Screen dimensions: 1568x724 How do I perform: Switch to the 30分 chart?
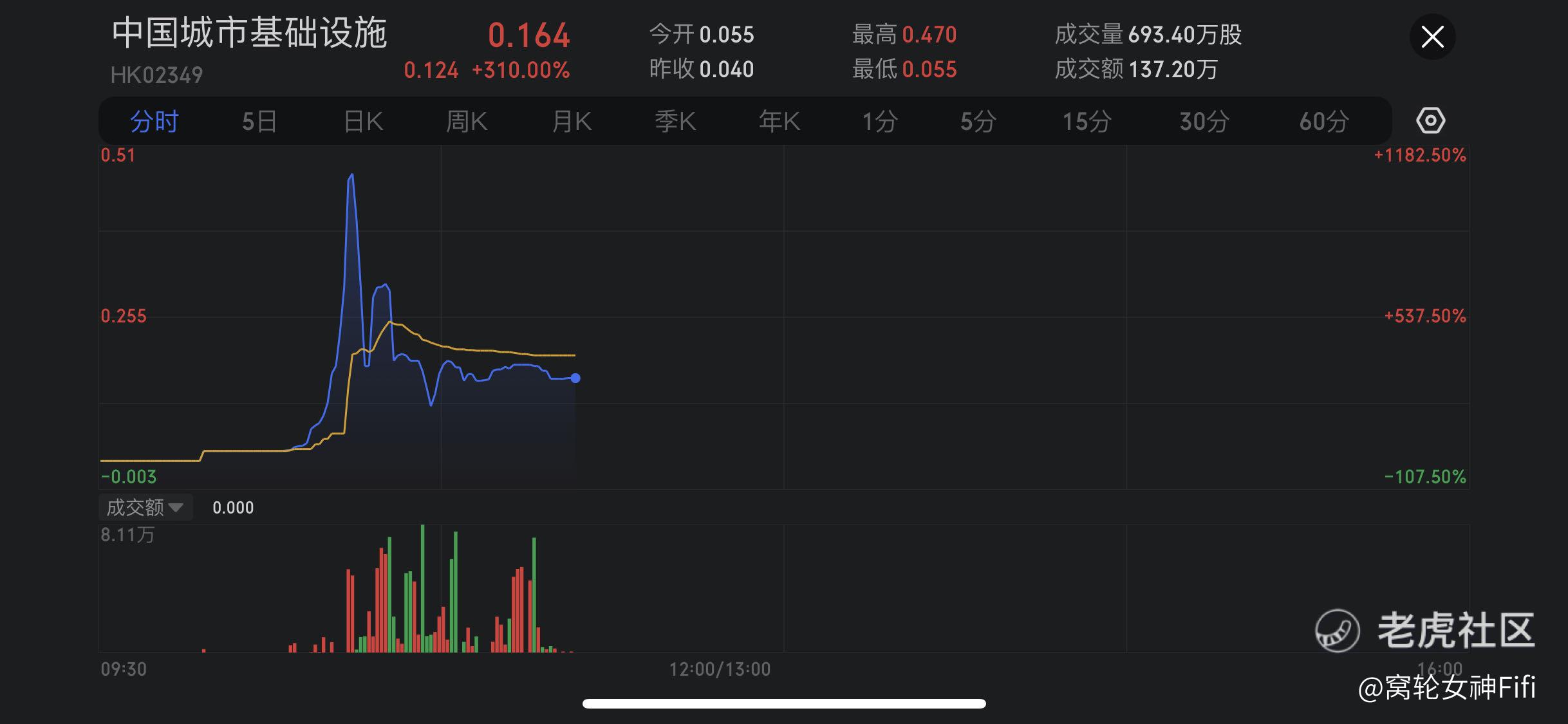pyautogui.click(x=1204, y=121)
